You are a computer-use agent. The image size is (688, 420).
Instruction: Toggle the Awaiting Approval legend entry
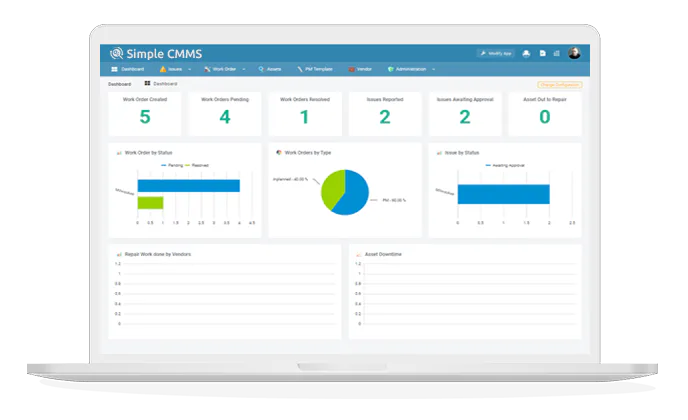coord(505,165)
